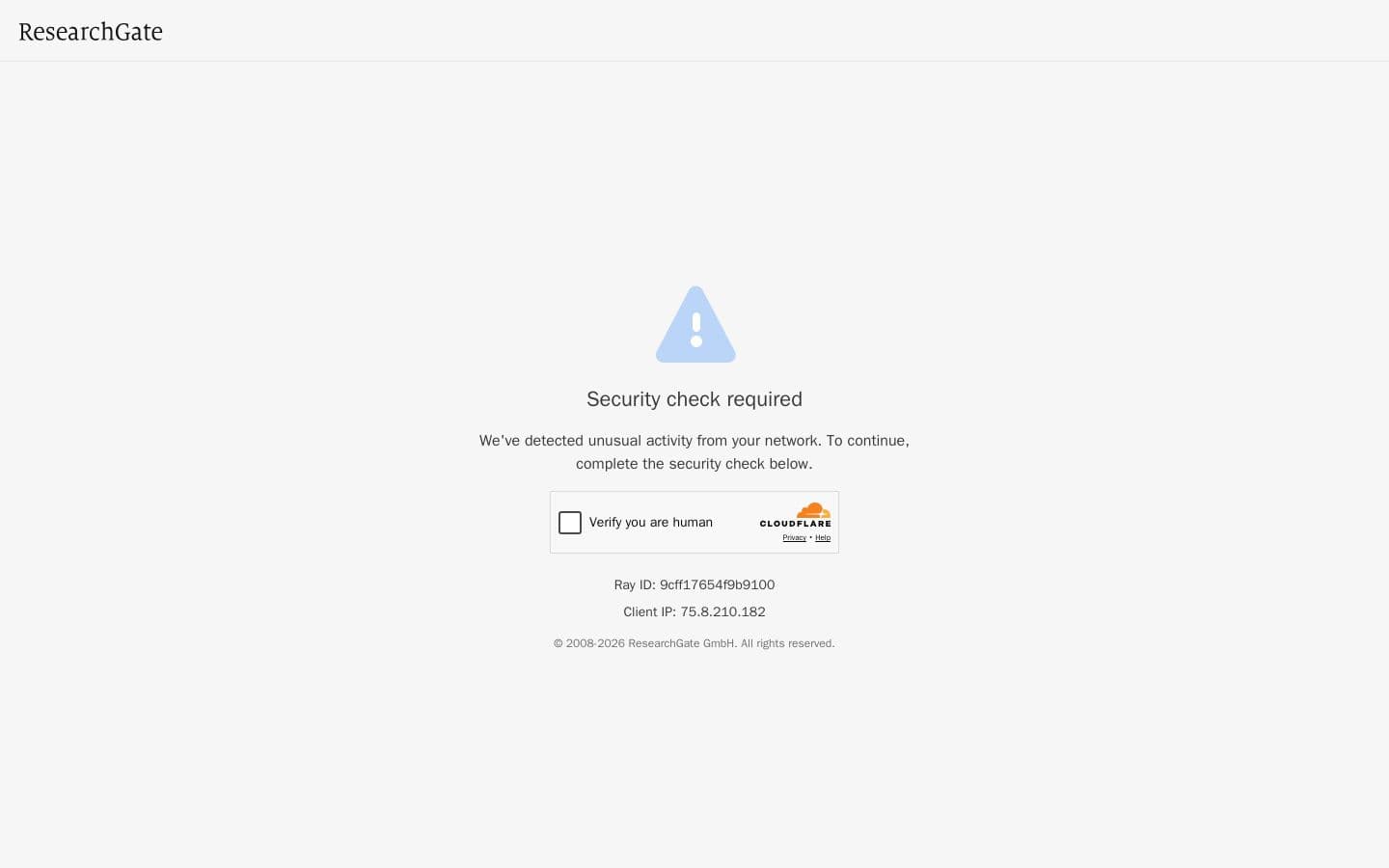The width and height of the screenshot is (1389, 868).
Task: Select the Ray ID value 9cff17654f9b9100
Action: (x=717, y=585)
